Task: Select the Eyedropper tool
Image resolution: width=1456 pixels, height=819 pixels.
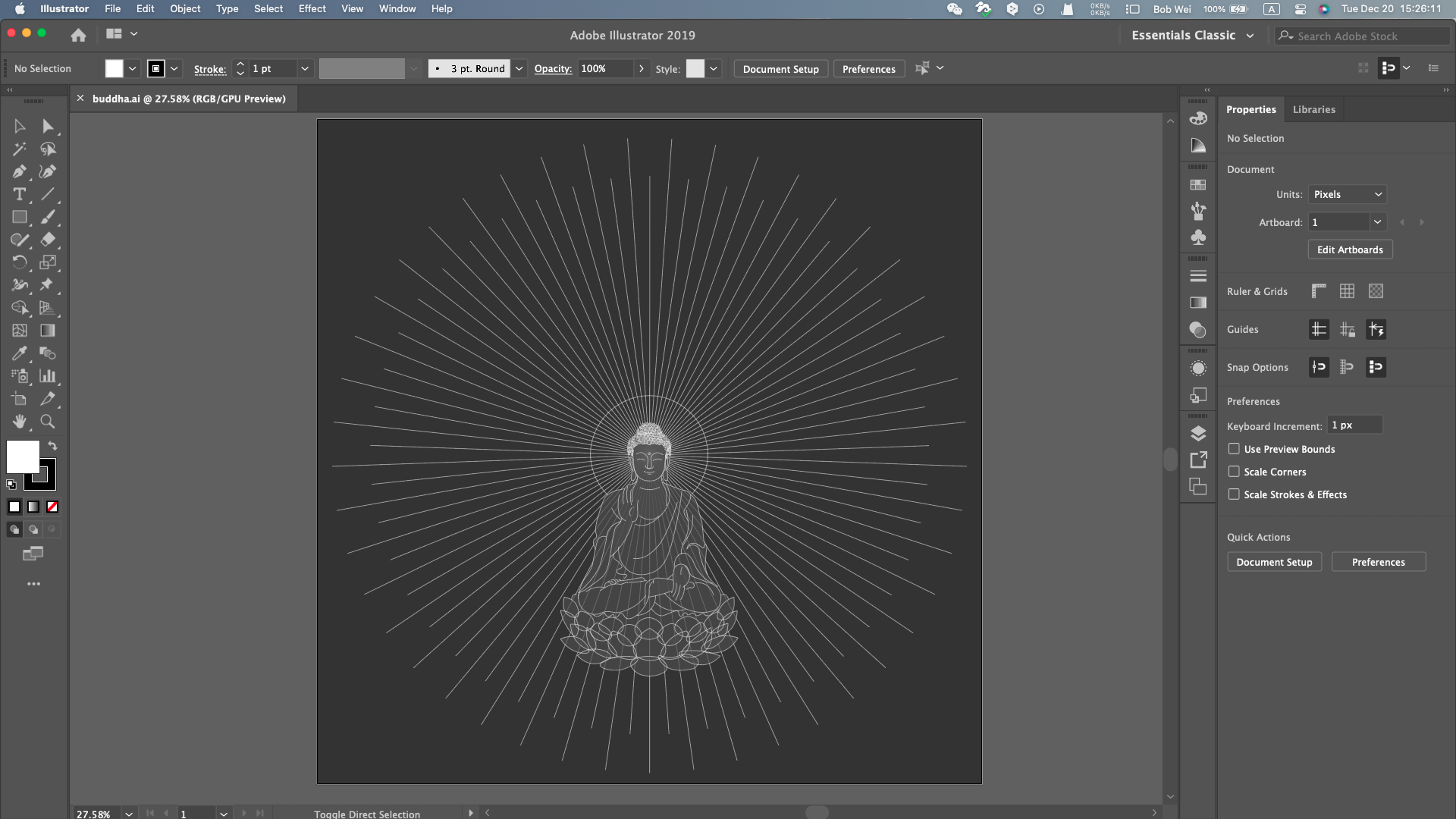Action: point(19,353)
